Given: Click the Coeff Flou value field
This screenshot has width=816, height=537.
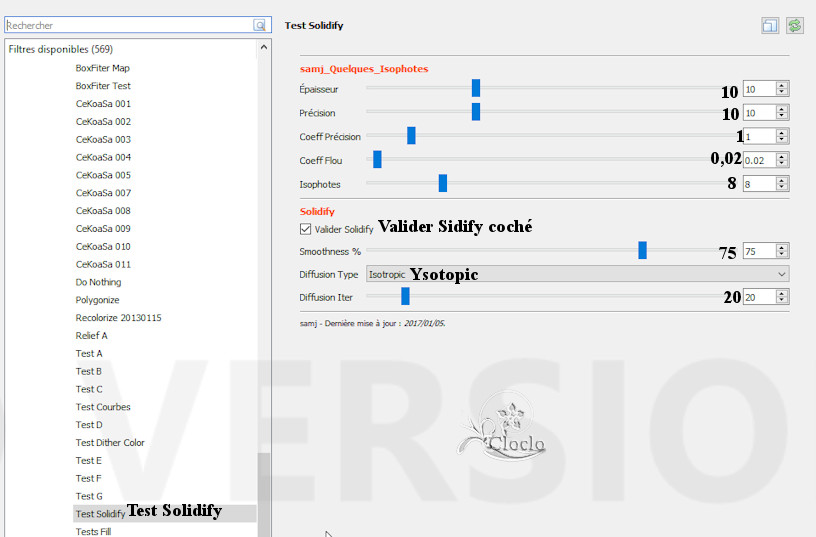Looking at the screenshot, I should (758, 160).
